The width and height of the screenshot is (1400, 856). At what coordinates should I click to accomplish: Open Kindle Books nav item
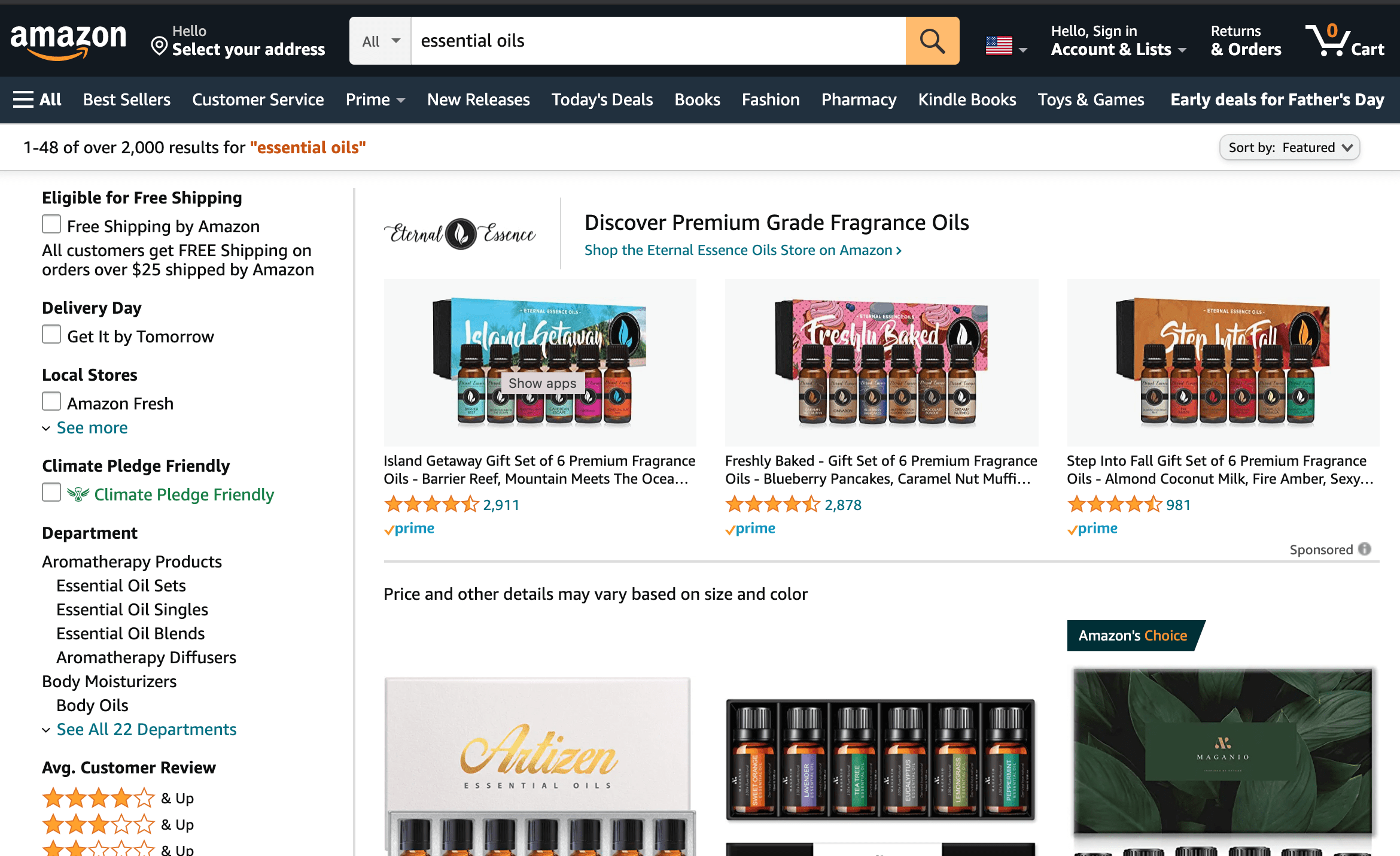tap(967, 99)
